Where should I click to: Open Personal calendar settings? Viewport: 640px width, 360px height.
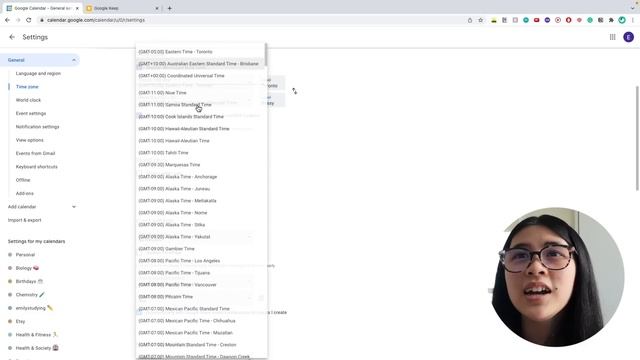click(25, 255)
